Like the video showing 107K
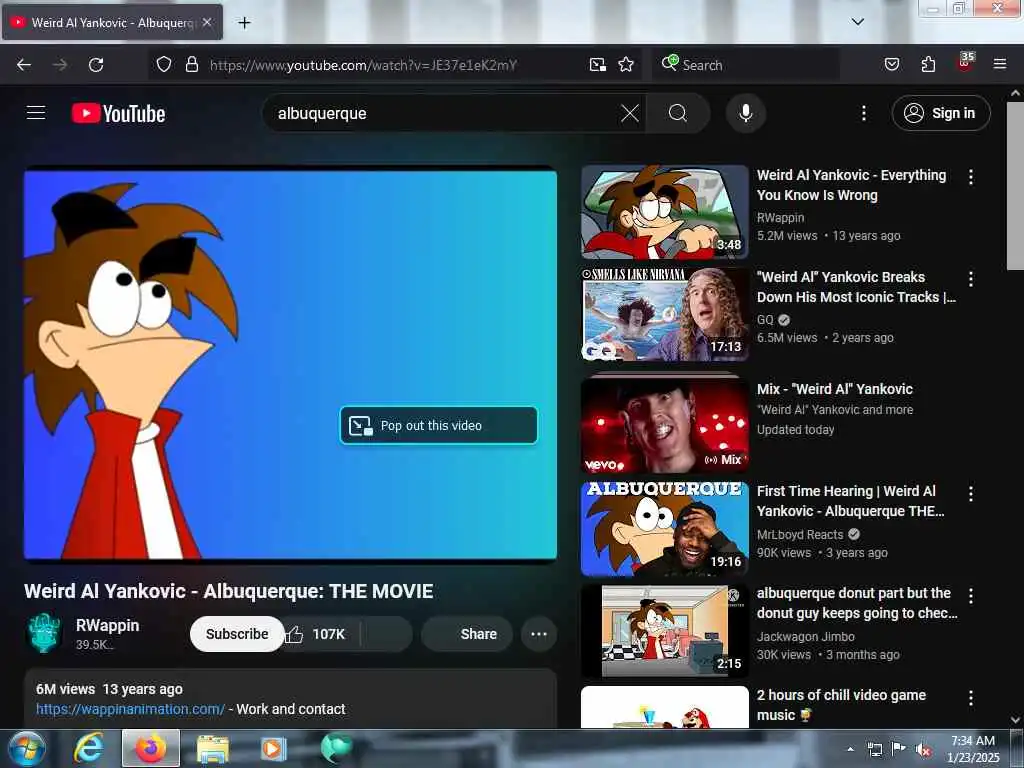Image resolution: width=1024 pixels, height=768 pixels. 317,634
